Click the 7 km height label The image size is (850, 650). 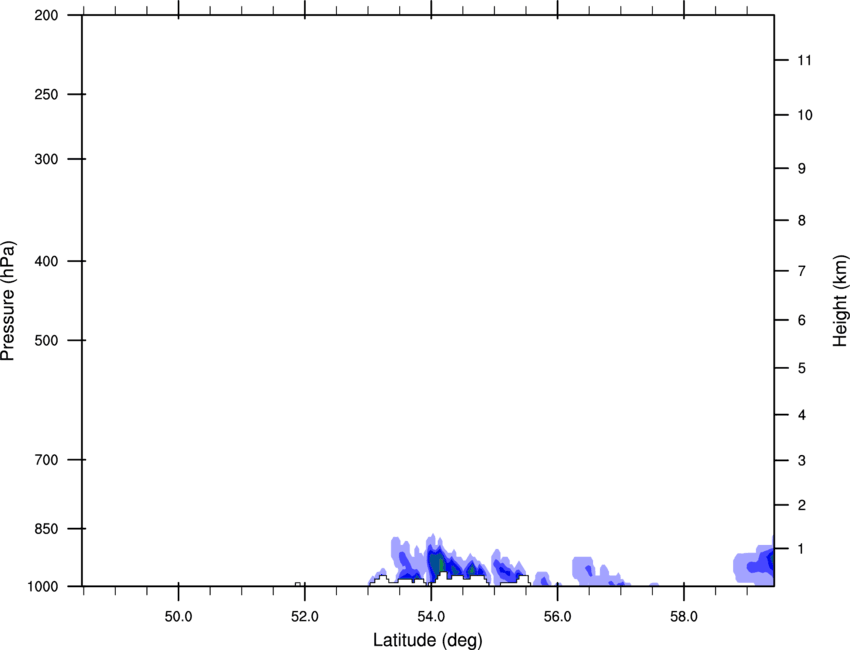coord(802,271)
